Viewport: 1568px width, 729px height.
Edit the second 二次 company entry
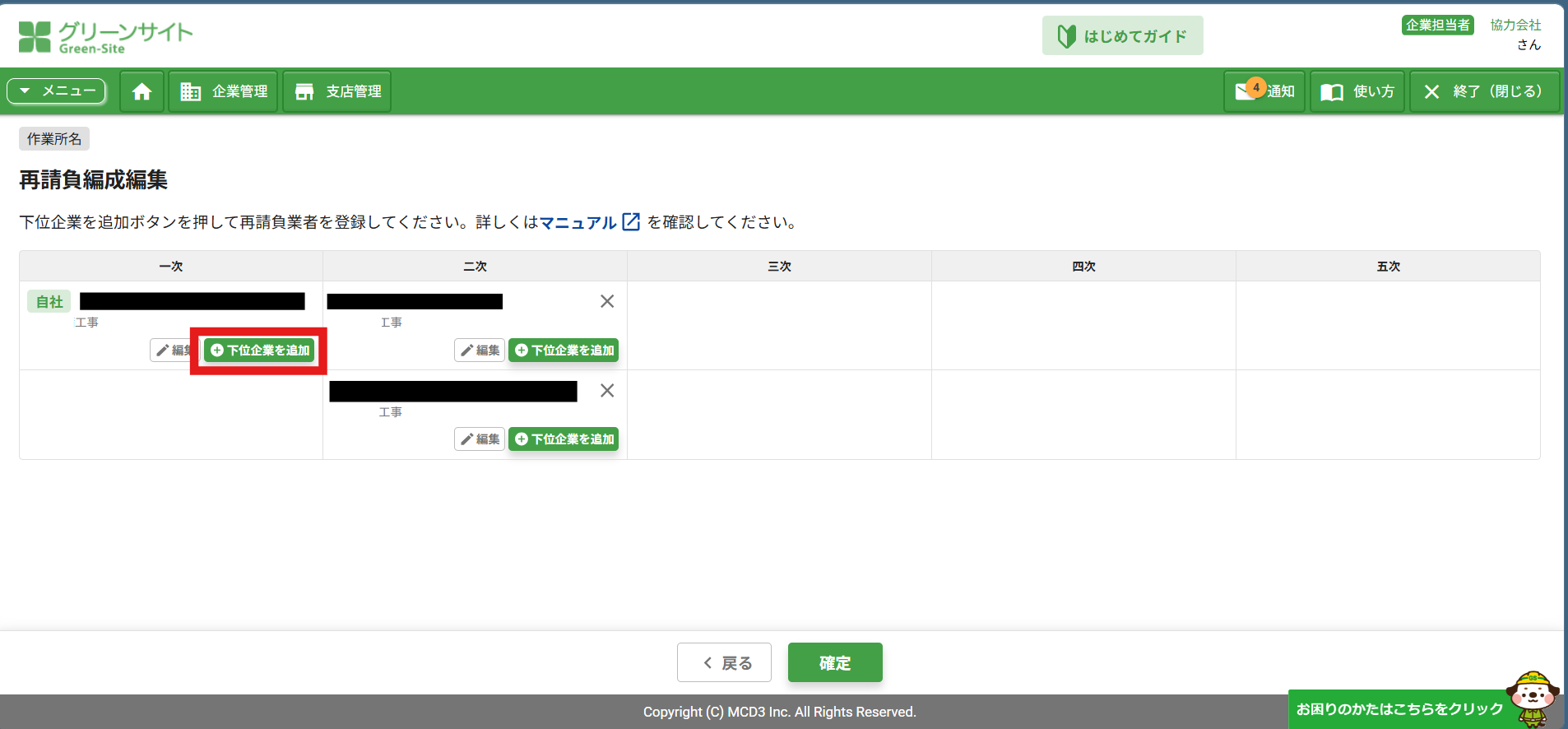[480, 439]
